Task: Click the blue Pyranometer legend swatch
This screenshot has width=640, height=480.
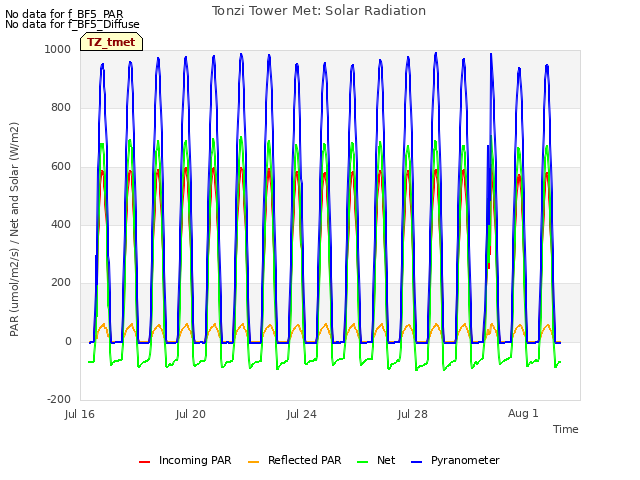Action: pyautogui.click(x=416, y=462)
